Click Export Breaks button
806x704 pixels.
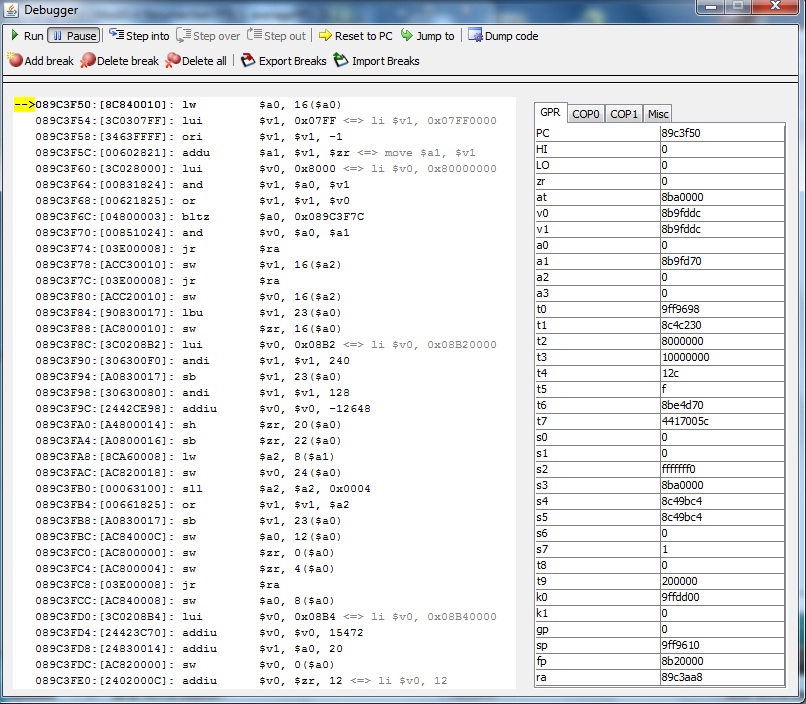point(284,61)
